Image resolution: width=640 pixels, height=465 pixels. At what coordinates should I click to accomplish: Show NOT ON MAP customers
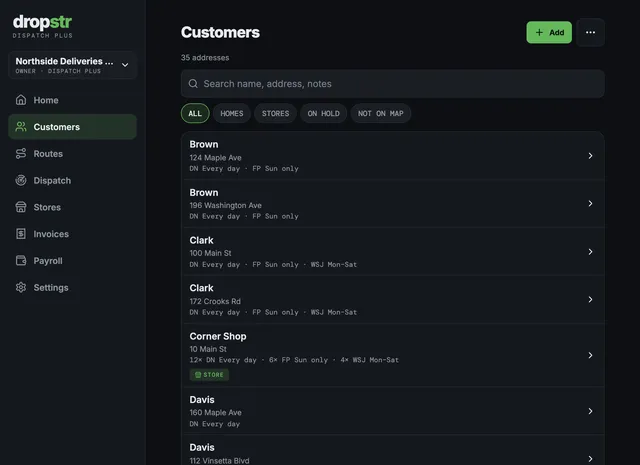(x=381, y=113)
